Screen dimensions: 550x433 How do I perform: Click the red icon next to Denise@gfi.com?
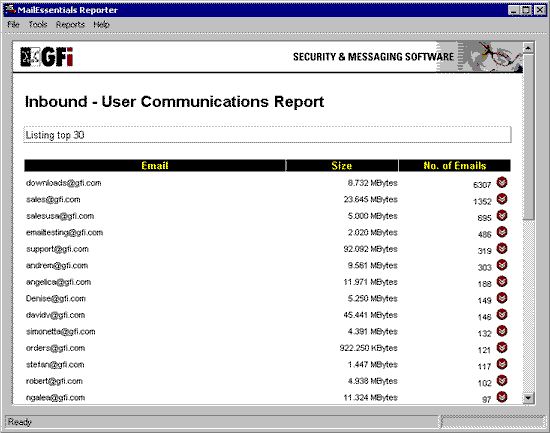502,298
